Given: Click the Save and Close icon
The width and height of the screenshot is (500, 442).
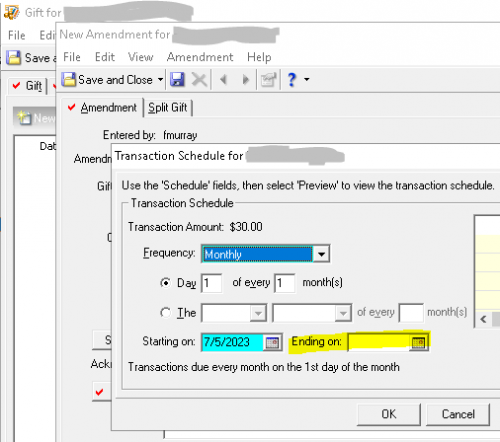Looking at the screenshot, I should pos(69,80).
